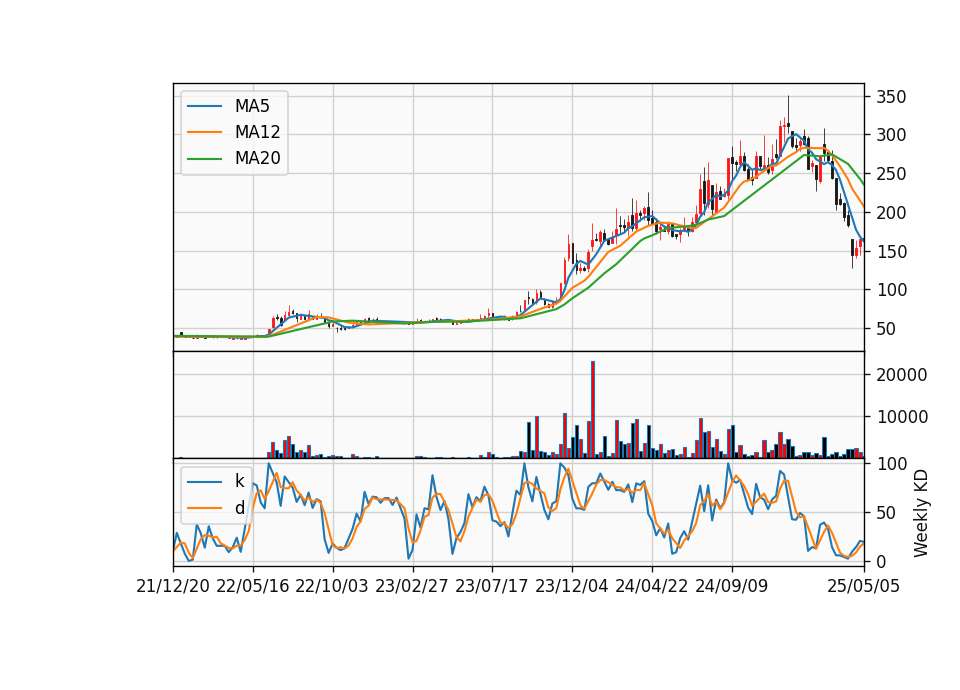Click the blue MA5 legend line sample
960x690 pixels.
click(204, 106)
